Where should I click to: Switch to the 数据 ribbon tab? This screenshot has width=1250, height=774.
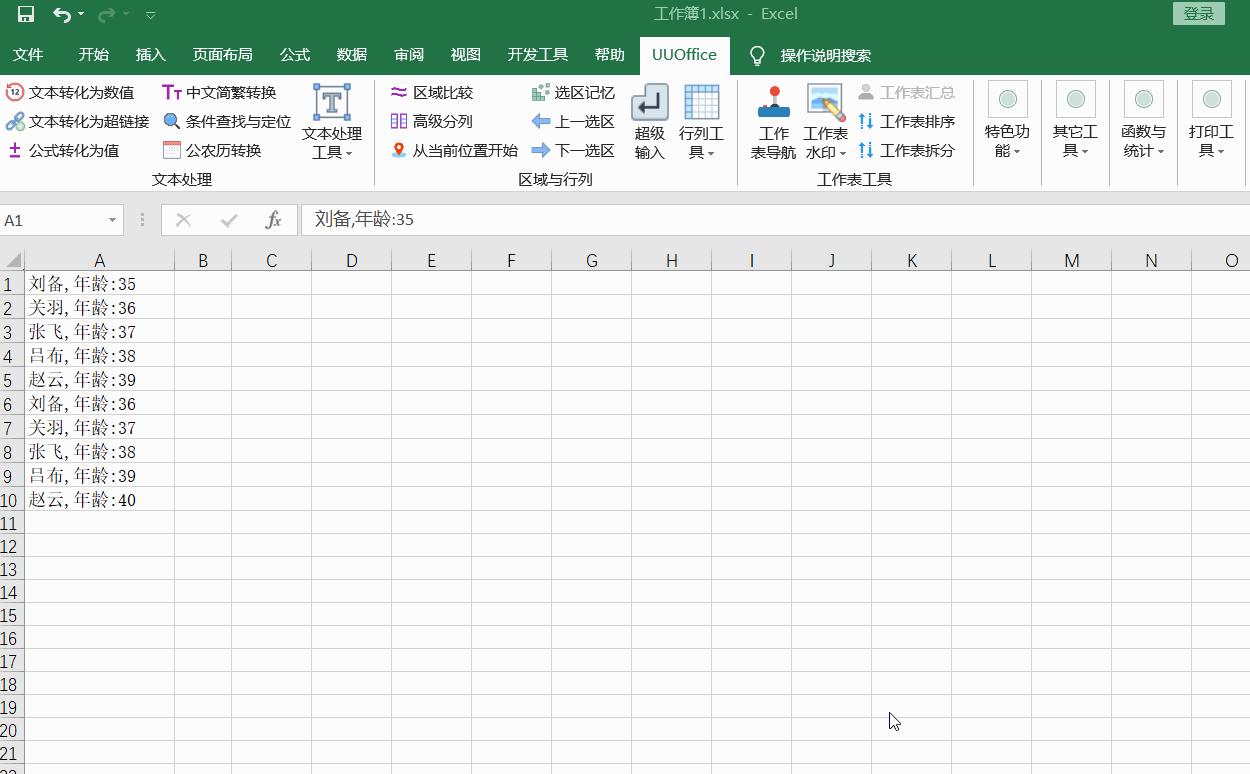pos(352,55)
